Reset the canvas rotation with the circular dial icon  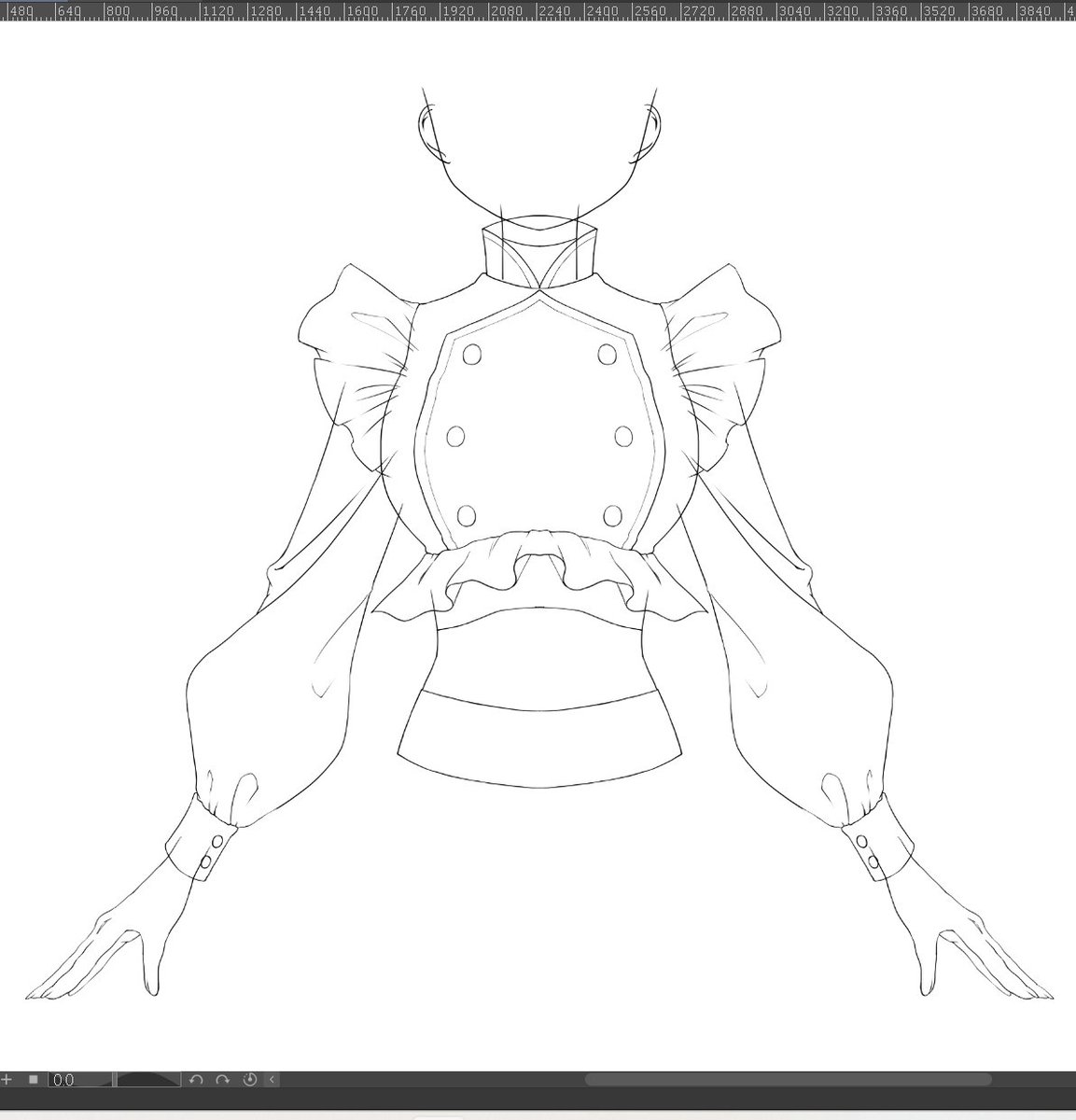pos(249,1080)
